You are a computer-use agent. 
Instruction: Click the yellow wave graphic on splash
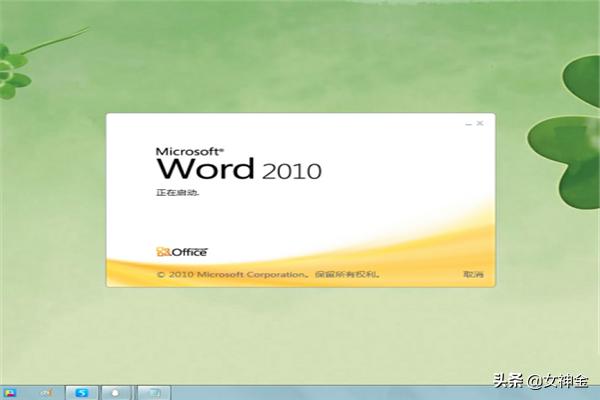400,240
